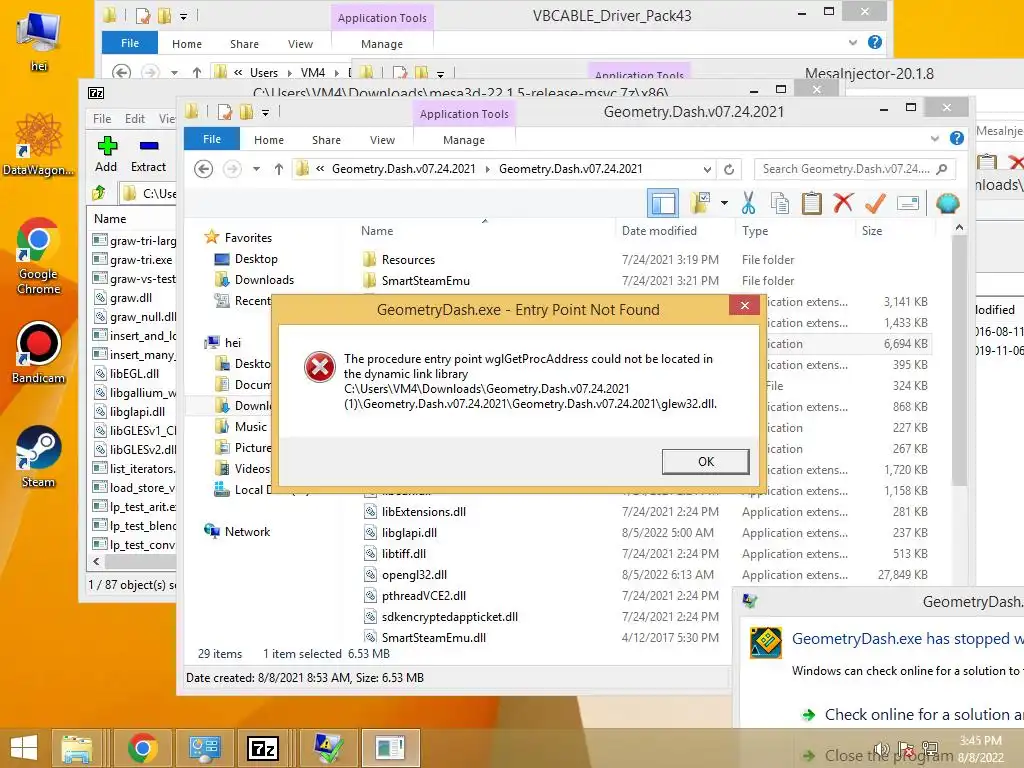Launch Google Chrome from the desktop
1024x768 pixels.
coord(39,257)
